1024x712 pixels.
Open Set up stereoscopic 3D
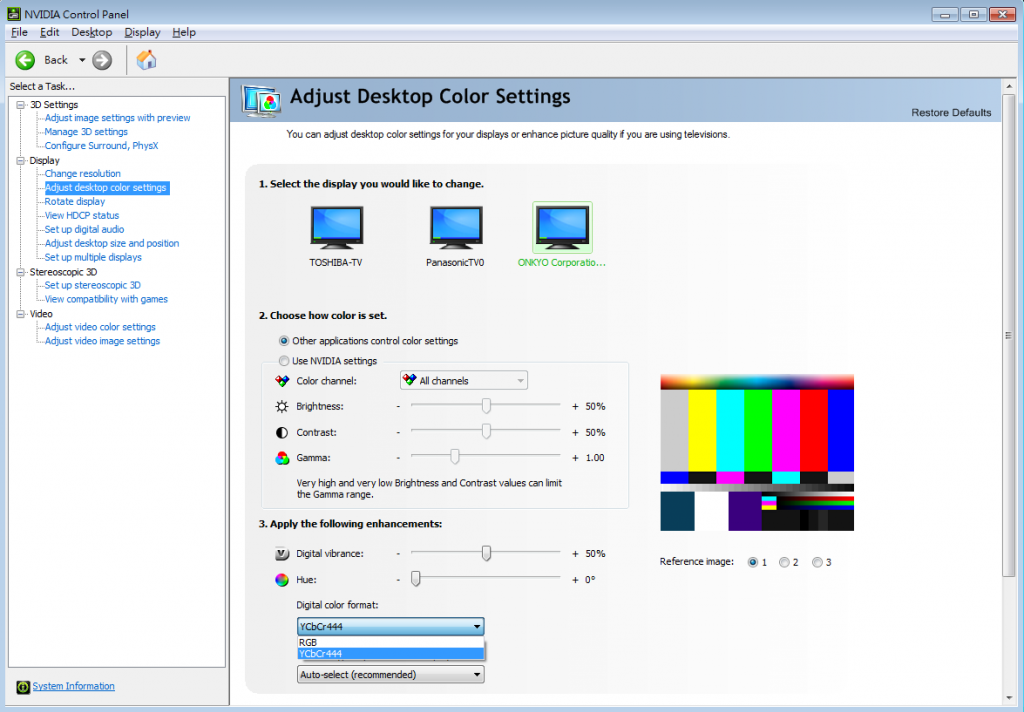click(92, 285)
